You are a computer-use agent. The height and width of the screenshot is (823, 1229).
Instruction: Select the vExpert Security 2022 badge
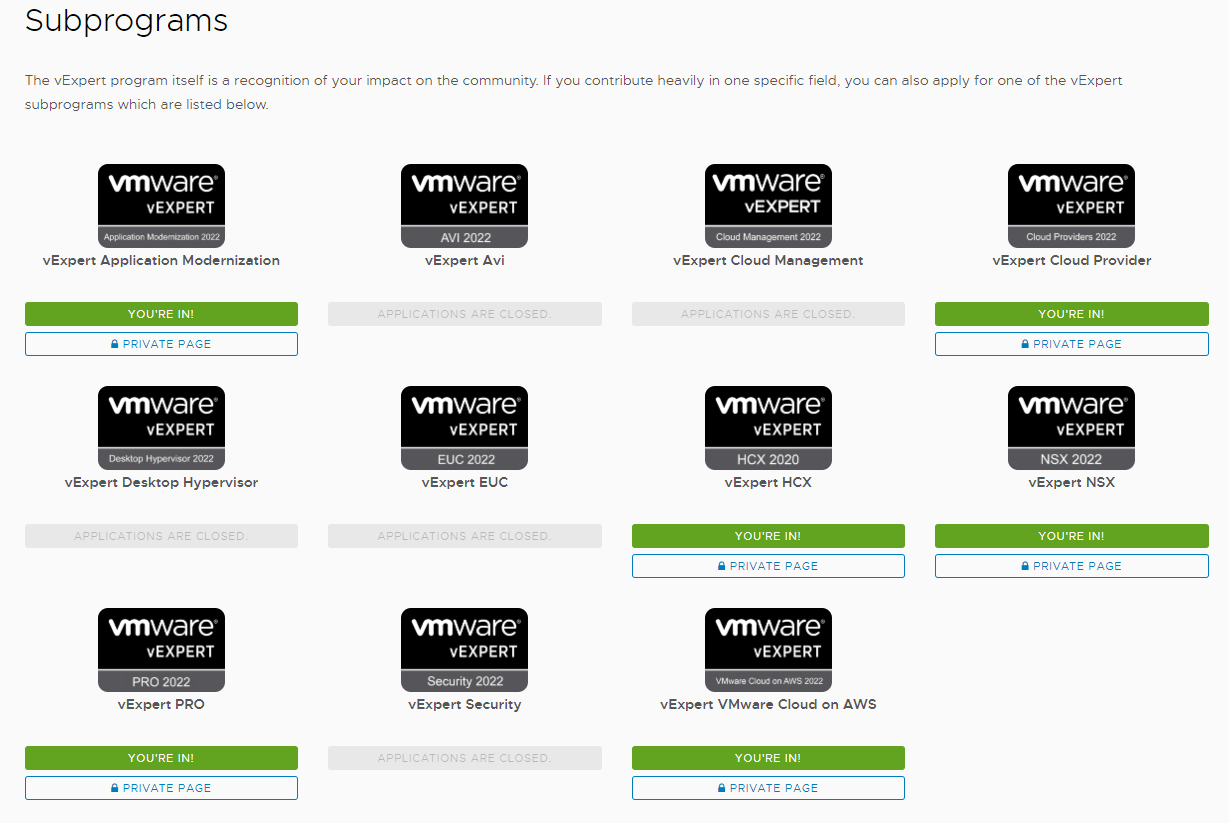(x=464, y=650)
